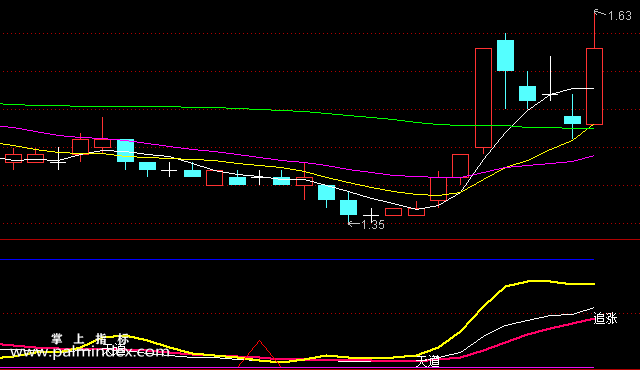Click the 追涨 indicator label
Image resolution: width=640 pixels, height=370 pixels.
[x=605, y=318]
